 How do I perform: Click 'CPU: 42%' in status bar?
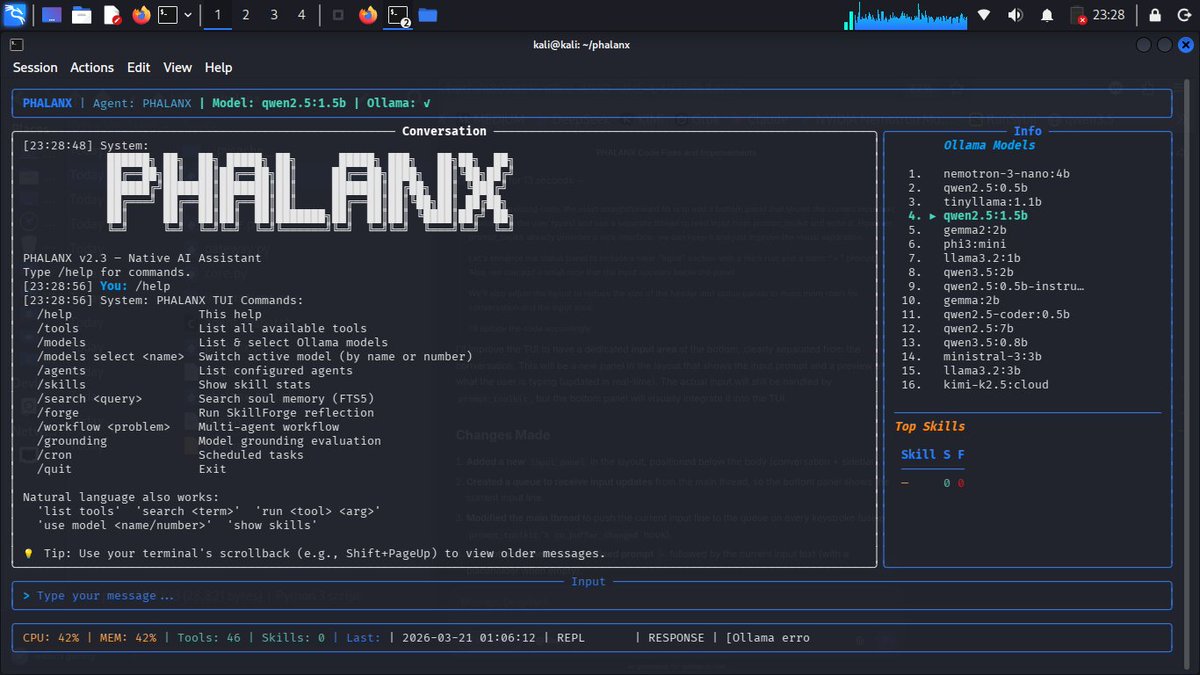[x=51, y=637]
